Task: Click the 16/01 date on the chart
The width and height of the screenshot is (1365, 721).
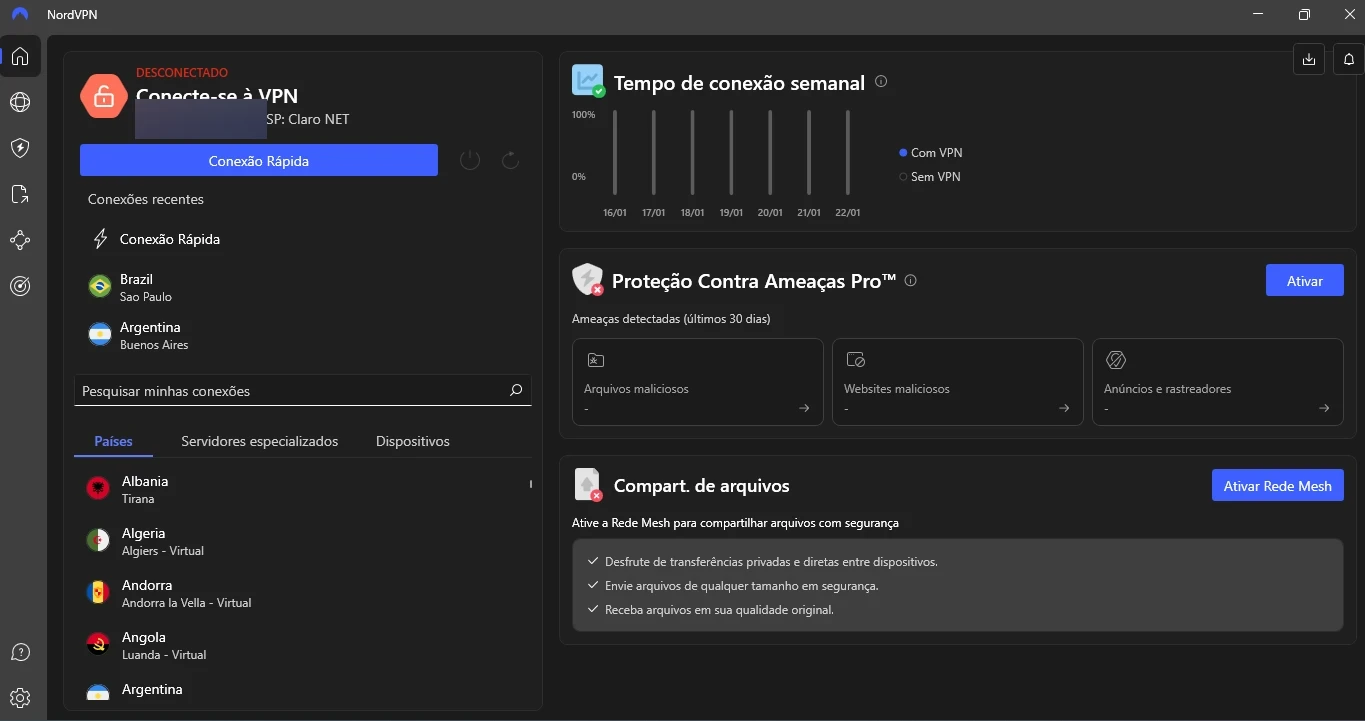Action: tap(614, 213)
